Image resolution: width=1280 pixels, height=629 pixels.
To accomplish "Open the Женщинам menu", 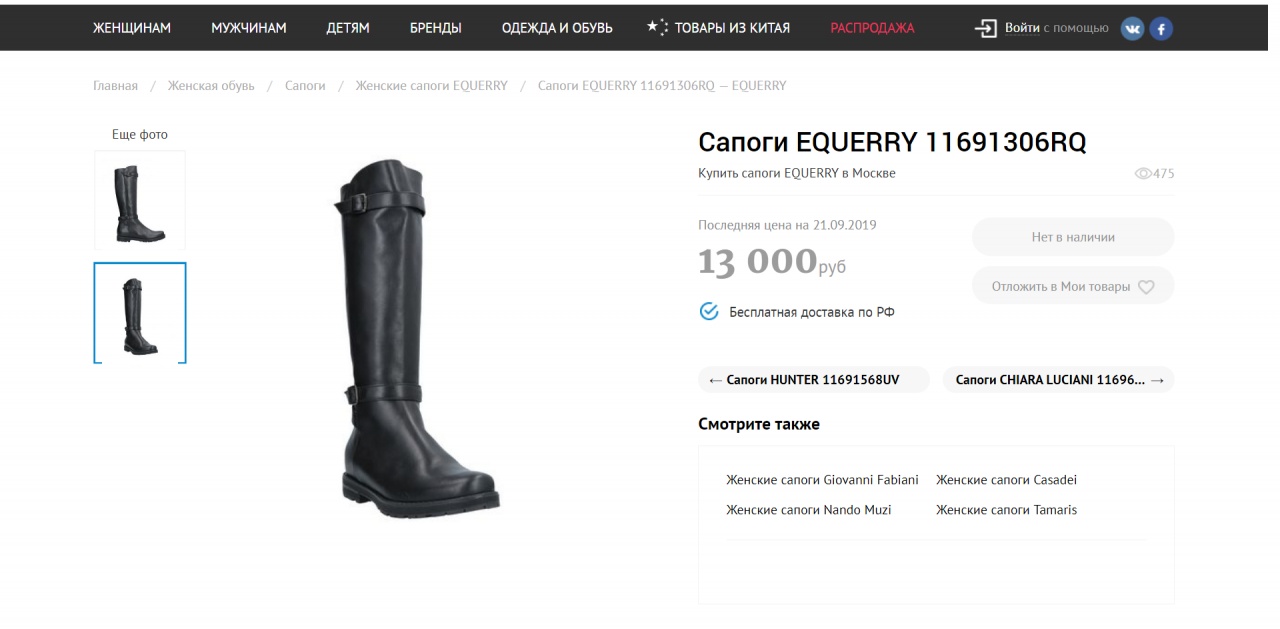I will point(132,28).
